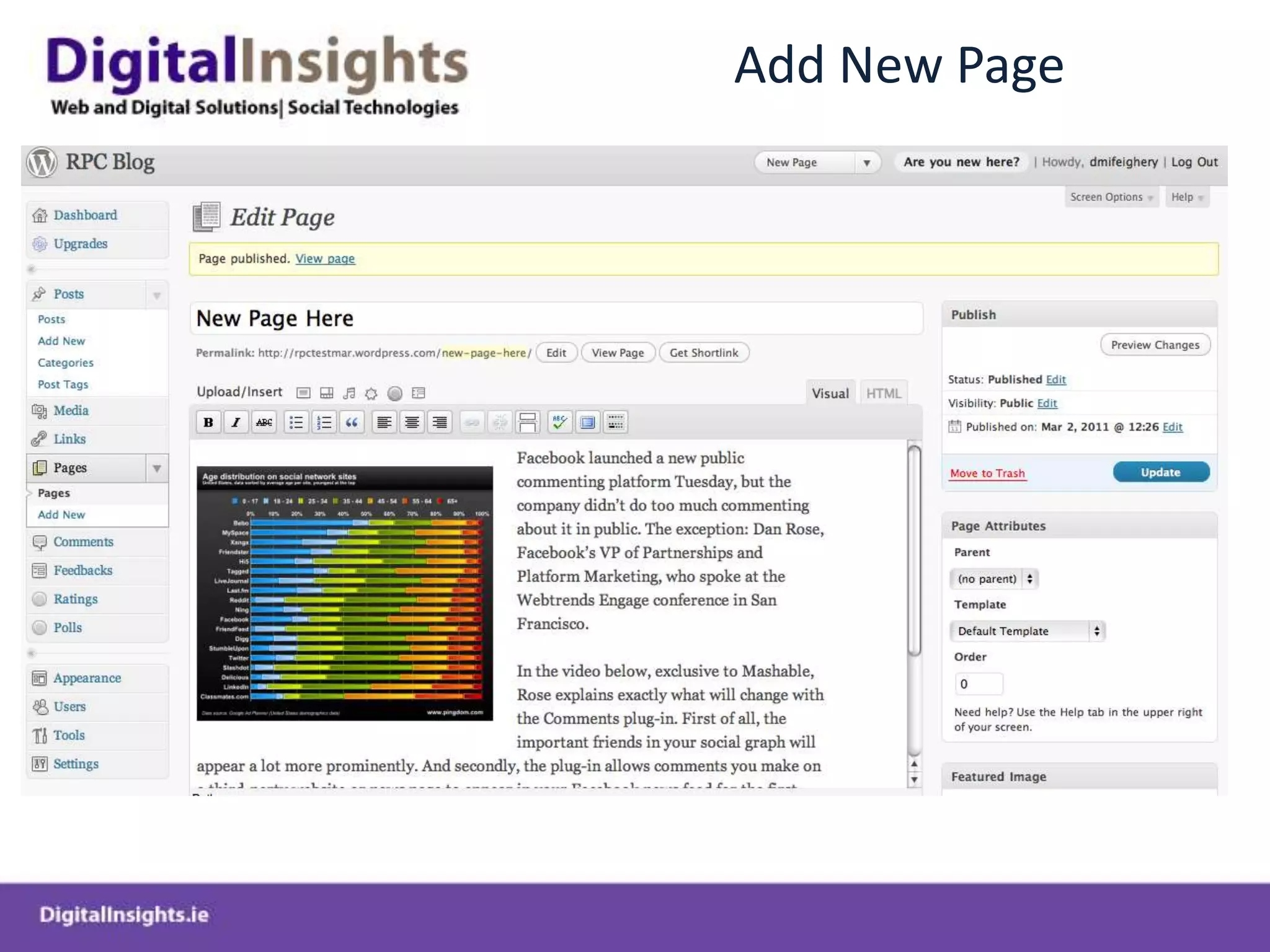Open the Appearance menu in sidebar

[x=87, y=679]
